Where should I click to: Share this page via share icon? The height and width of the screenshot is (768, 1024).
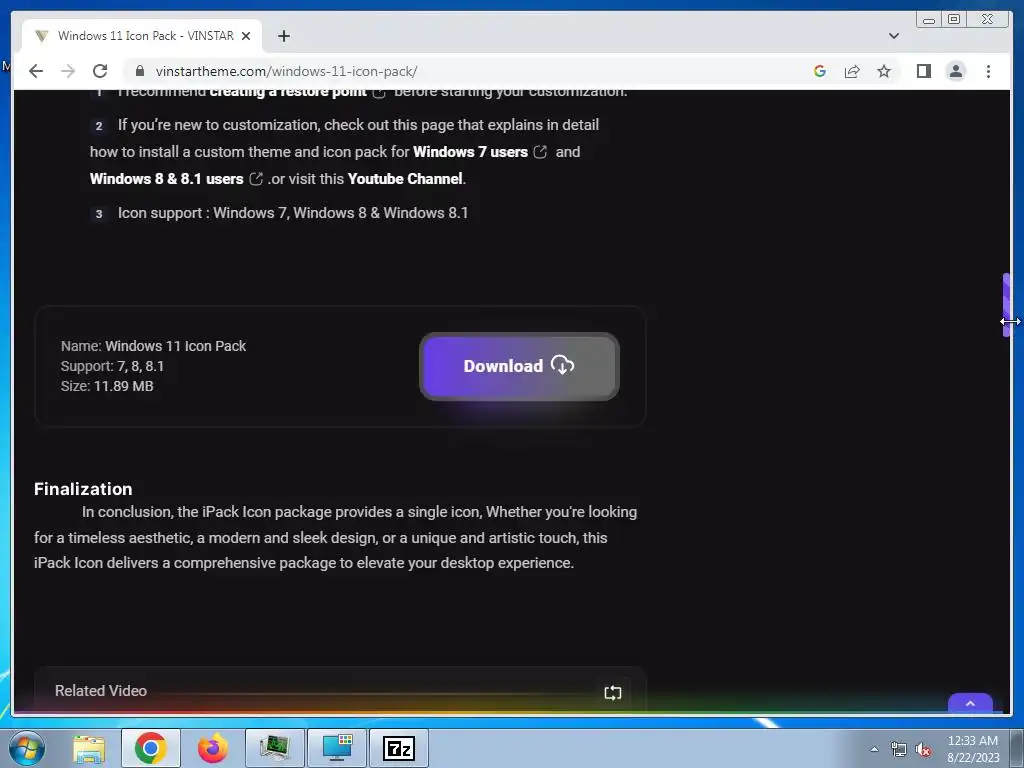[x=852, y=71]
